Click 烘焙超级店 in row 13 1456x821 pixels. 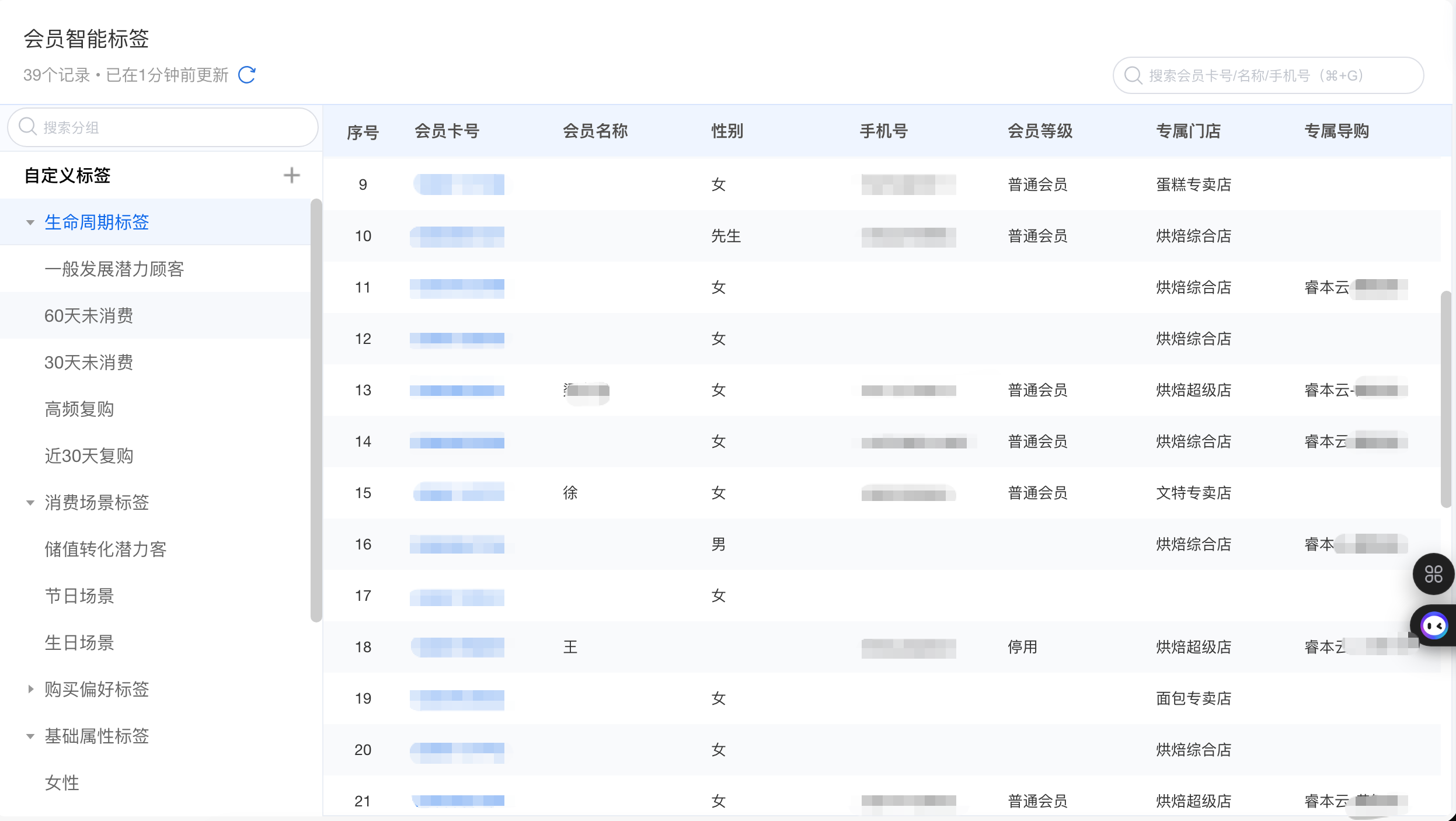1194,390
